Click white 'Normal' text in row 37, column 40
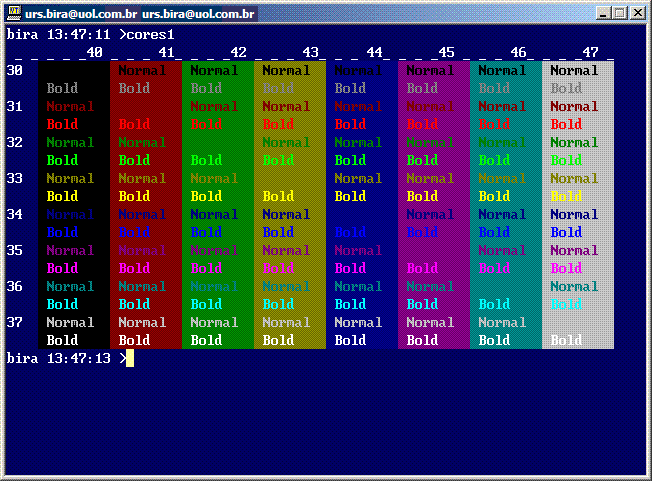Image resolution: width=654 pixels, height=481 pixels. [x=70, y=322]
